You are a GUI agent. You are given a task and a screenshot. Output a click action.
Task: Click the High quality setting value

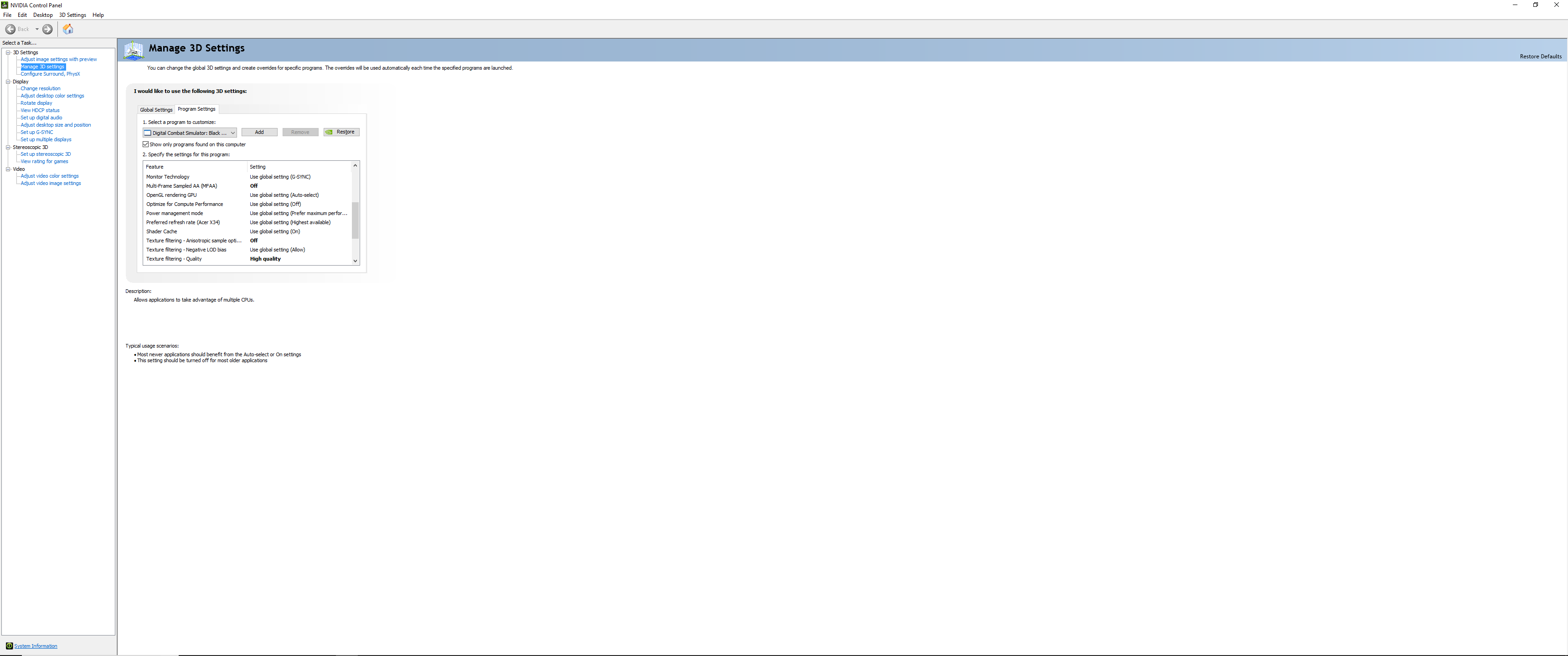(x=265, y=259)
